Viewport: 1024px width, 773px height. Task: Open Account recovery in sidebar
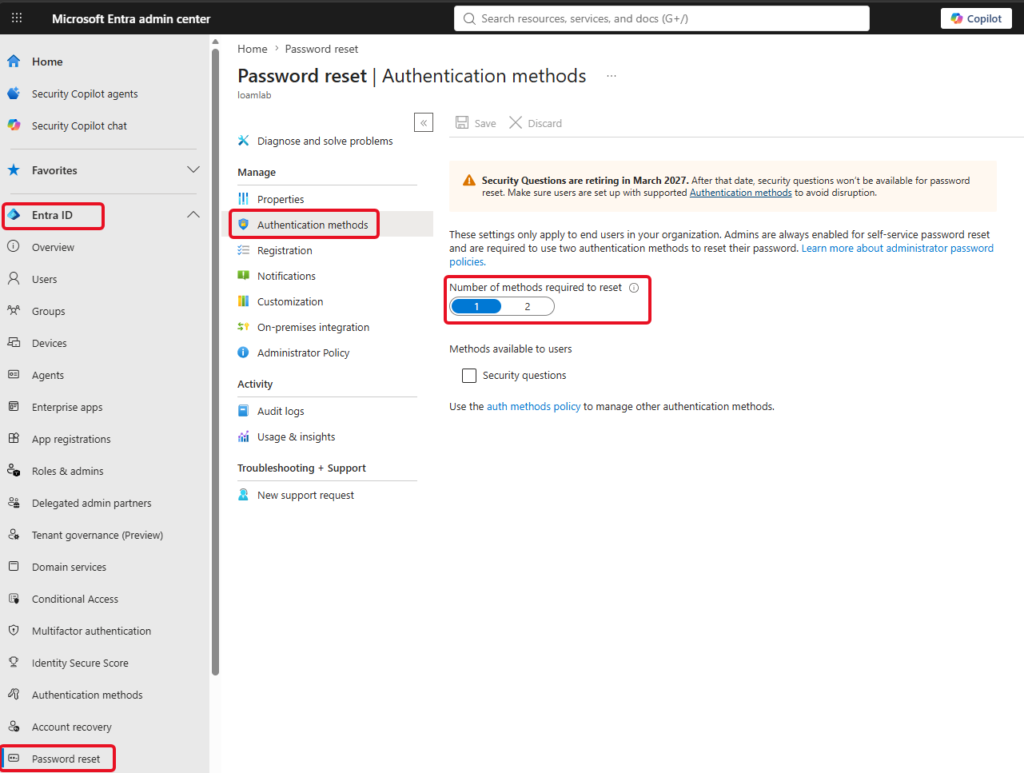pyautogui.click(x=72, y=727)
